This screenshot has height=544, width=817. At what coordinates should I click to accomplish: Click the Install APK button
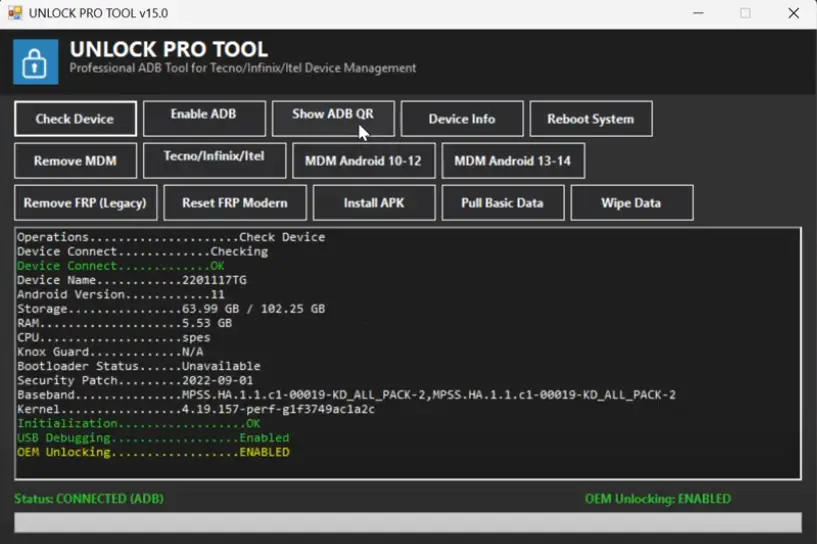click(374, 203)
